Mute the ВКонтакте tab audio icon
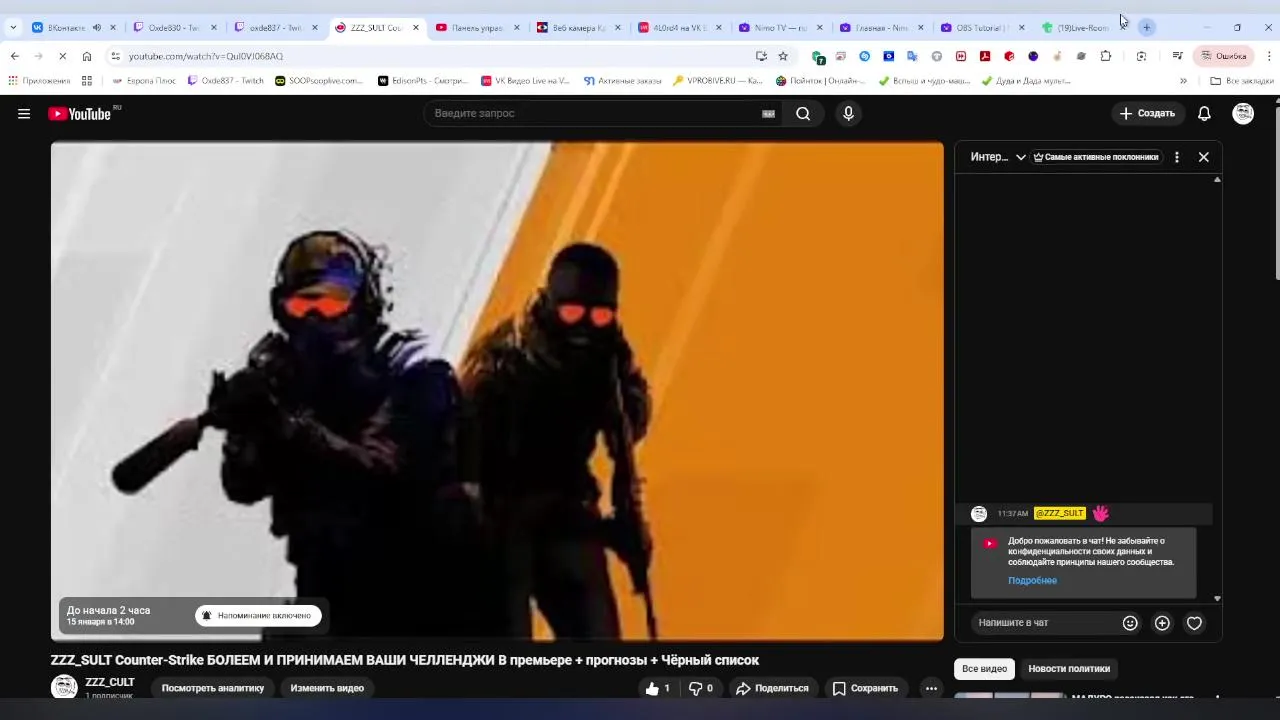1280x720 pixels. (96, 28)
